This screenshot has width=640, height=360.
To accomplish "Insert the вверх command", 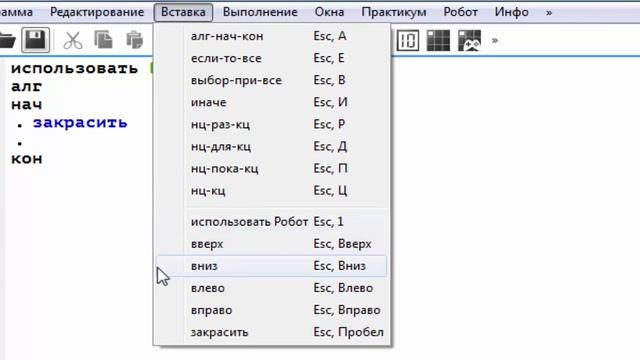I will [x=271, y=244].
